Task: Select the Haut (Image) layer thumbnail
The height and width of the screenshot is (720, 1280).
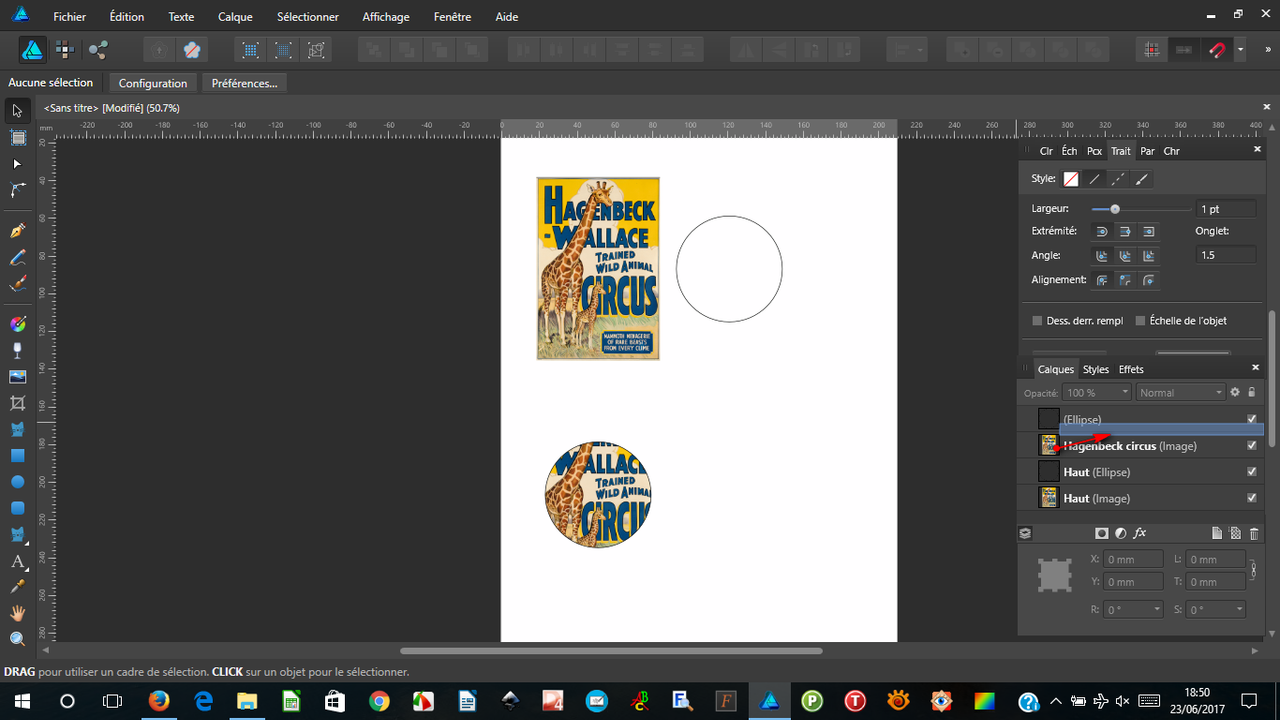Action: click(x=1049, y=498)
